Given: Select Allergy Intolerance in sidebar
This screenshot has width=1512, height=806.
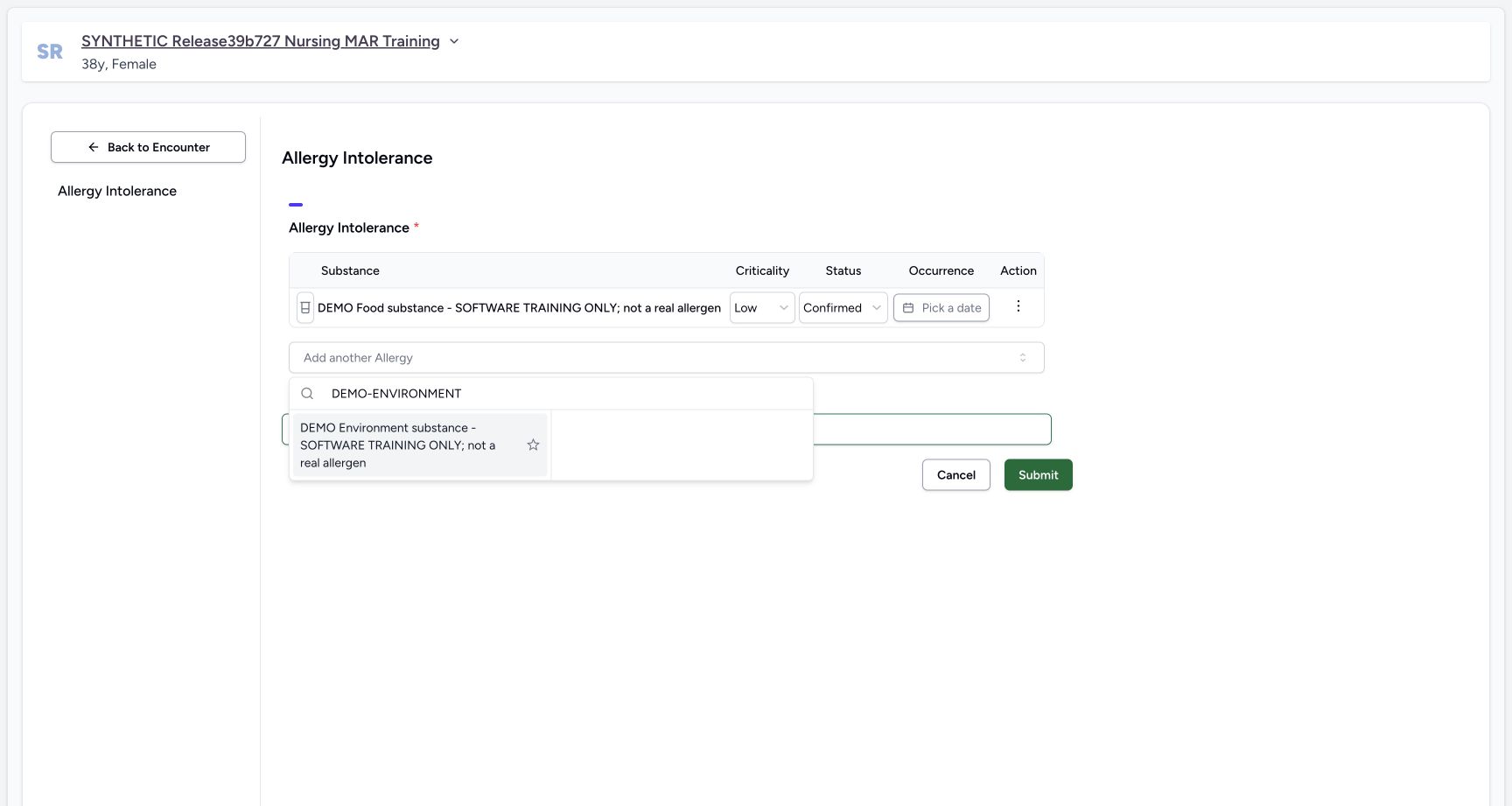Looking at the screenshot, I should [117, 191].
